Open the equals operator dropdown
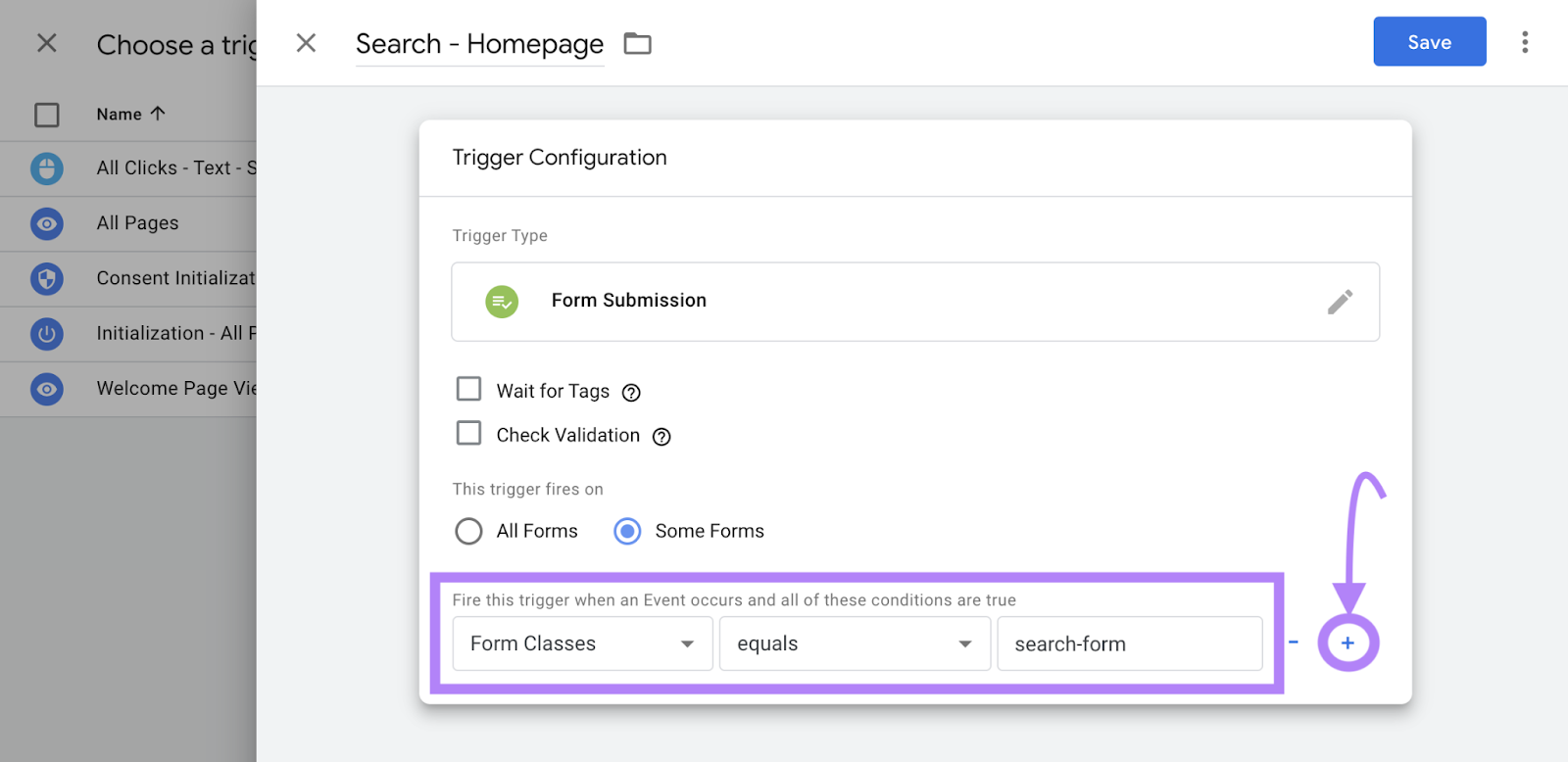This screenshot has height=762, width=1568. [854, 643]
